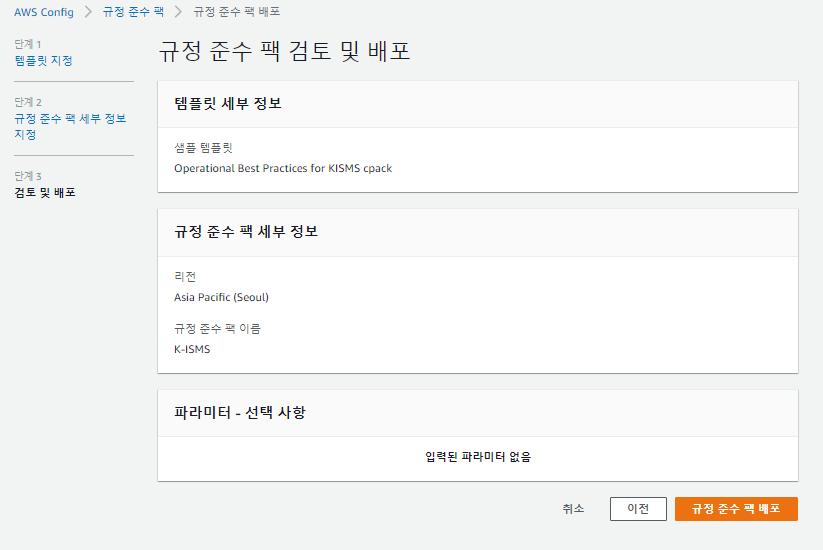This screenshot has height=550, width=823.
Task: Click the 규정 준수 팩 세부 정보 section header
Action: (246, 232)
